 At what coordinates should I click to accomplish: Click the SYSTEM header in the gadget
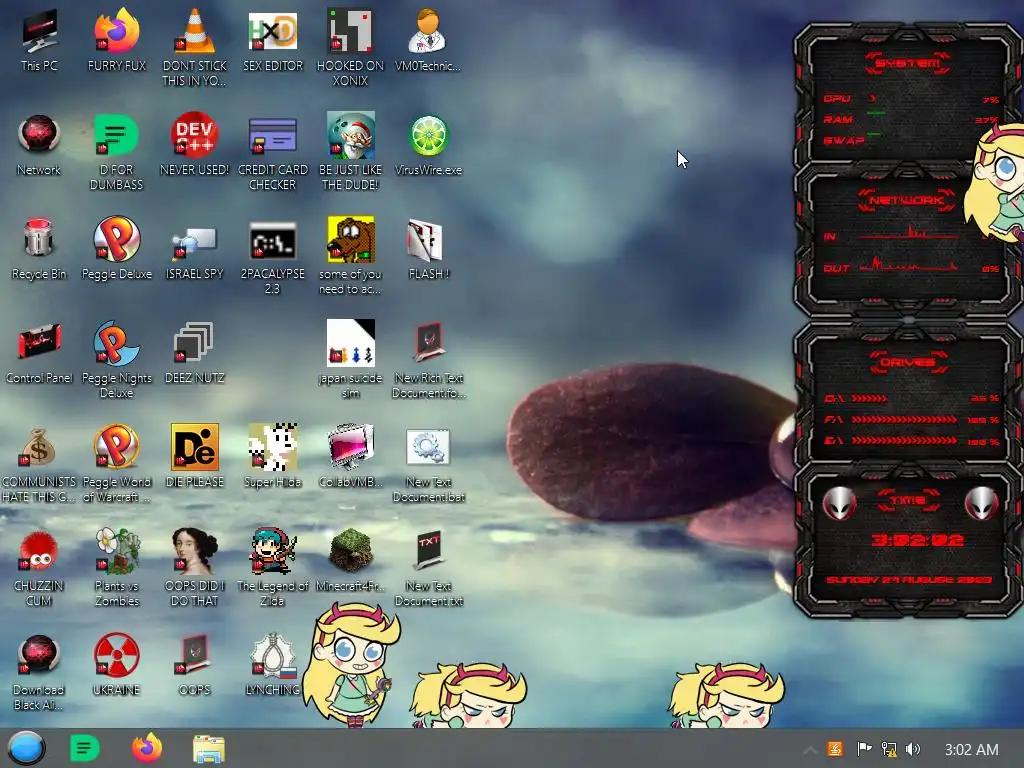(x=907, y=63)
